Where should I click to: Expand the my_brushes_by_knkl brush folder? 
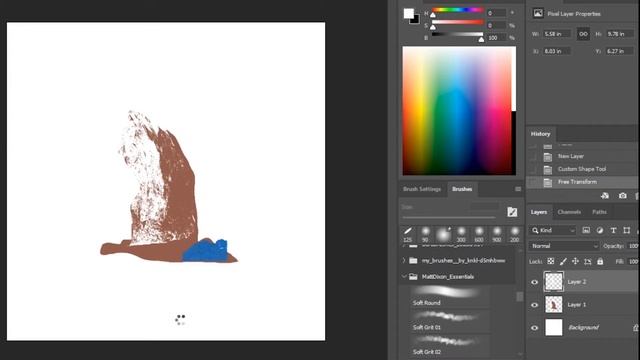pos(404,260)
